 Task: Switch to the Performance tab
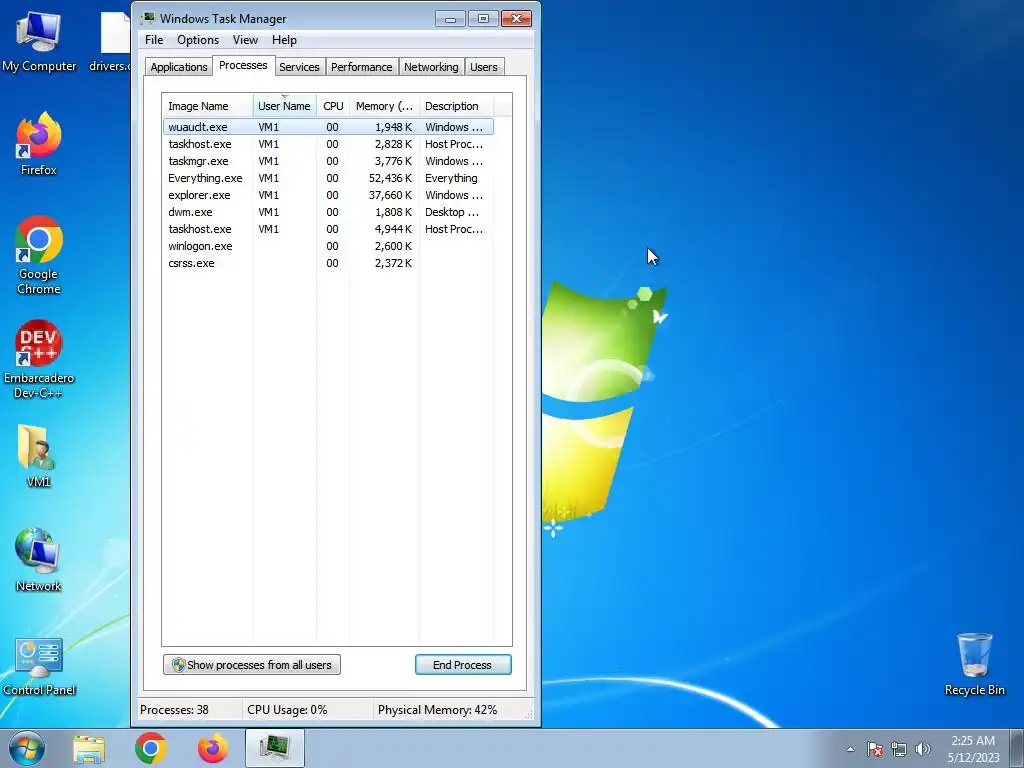pyautogui.click(x=361, y=67)
